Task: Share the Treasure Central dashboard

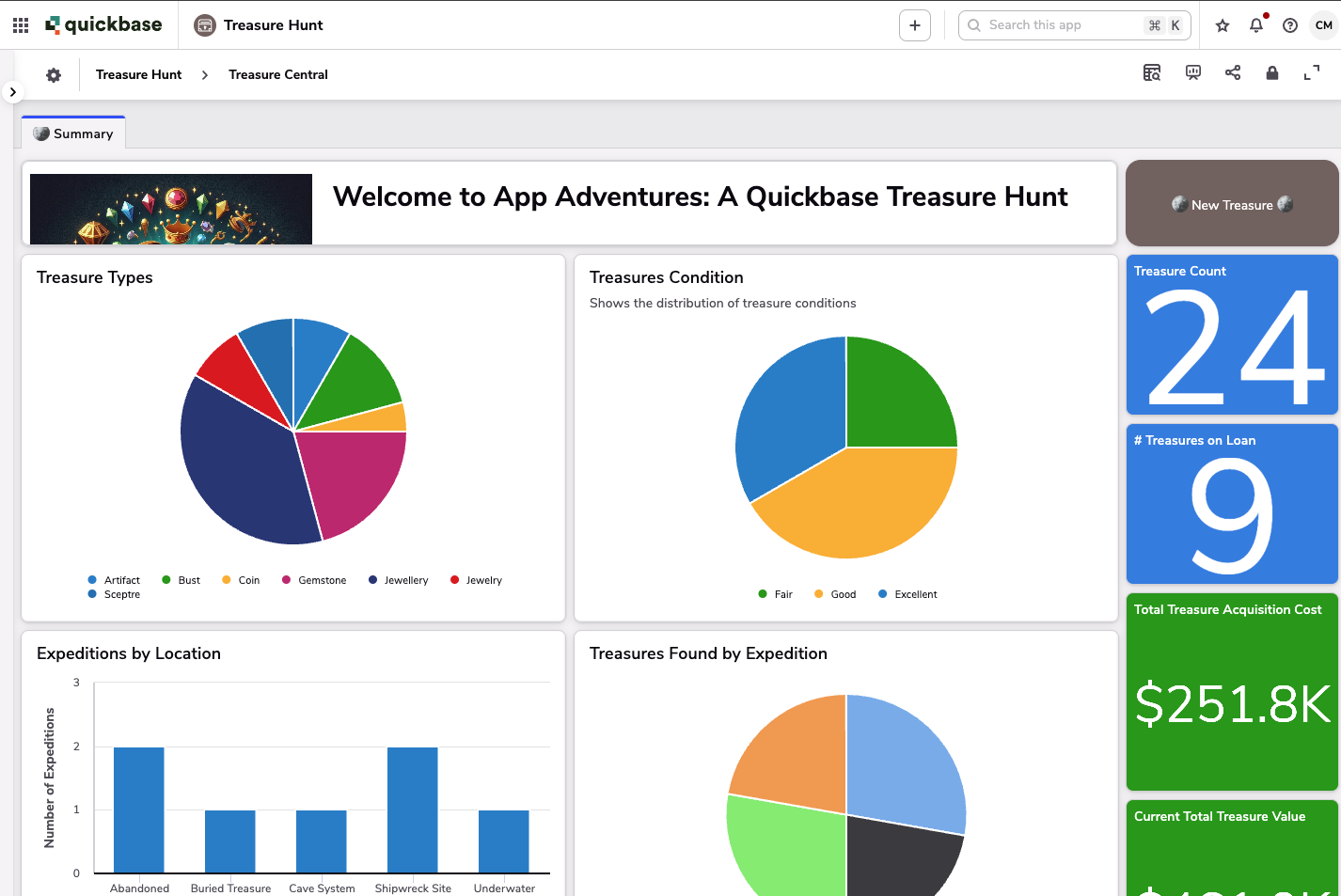Action: pyautogui.click(x=1232, y=72)
